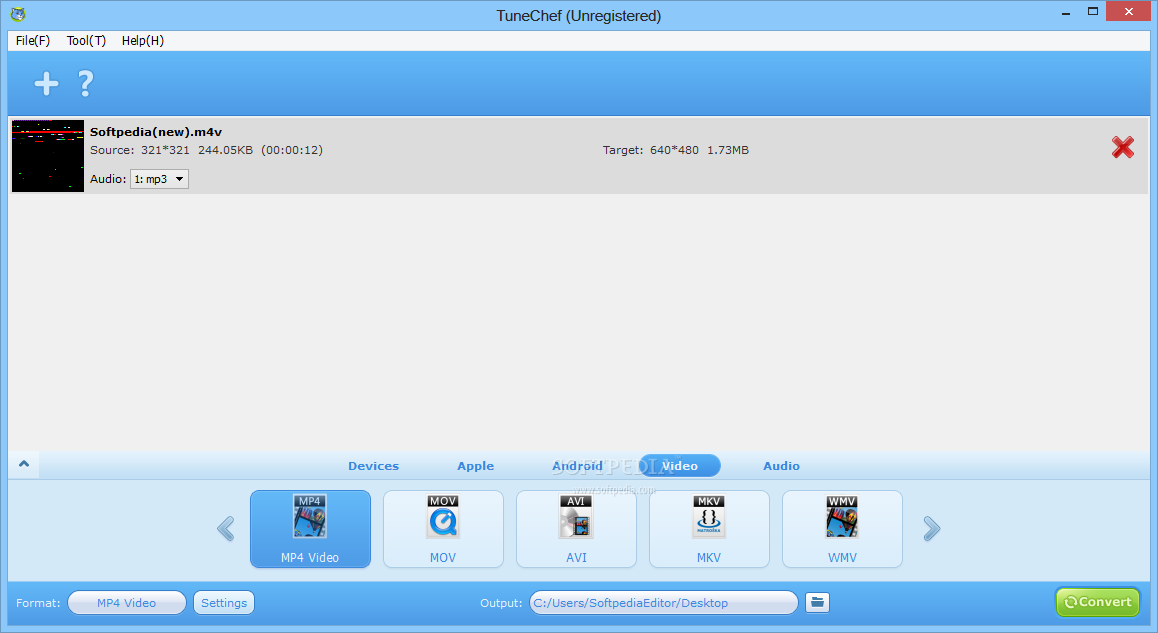Show next formats with right arrow
Image resolution: width=1158 pixels, height=633 pixels.
(x=932, y=529)
